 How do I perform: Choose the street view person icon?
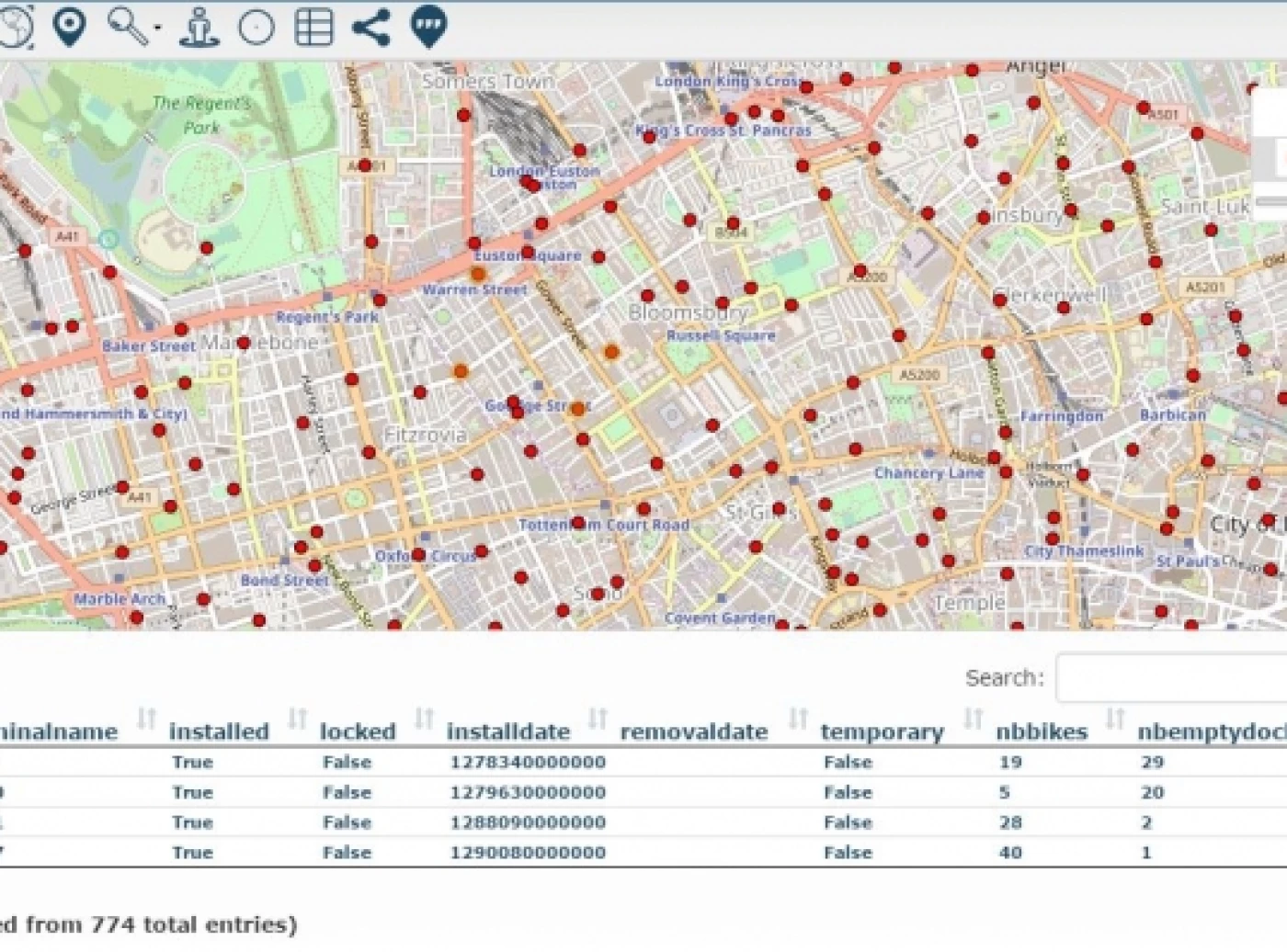point(199,27)
